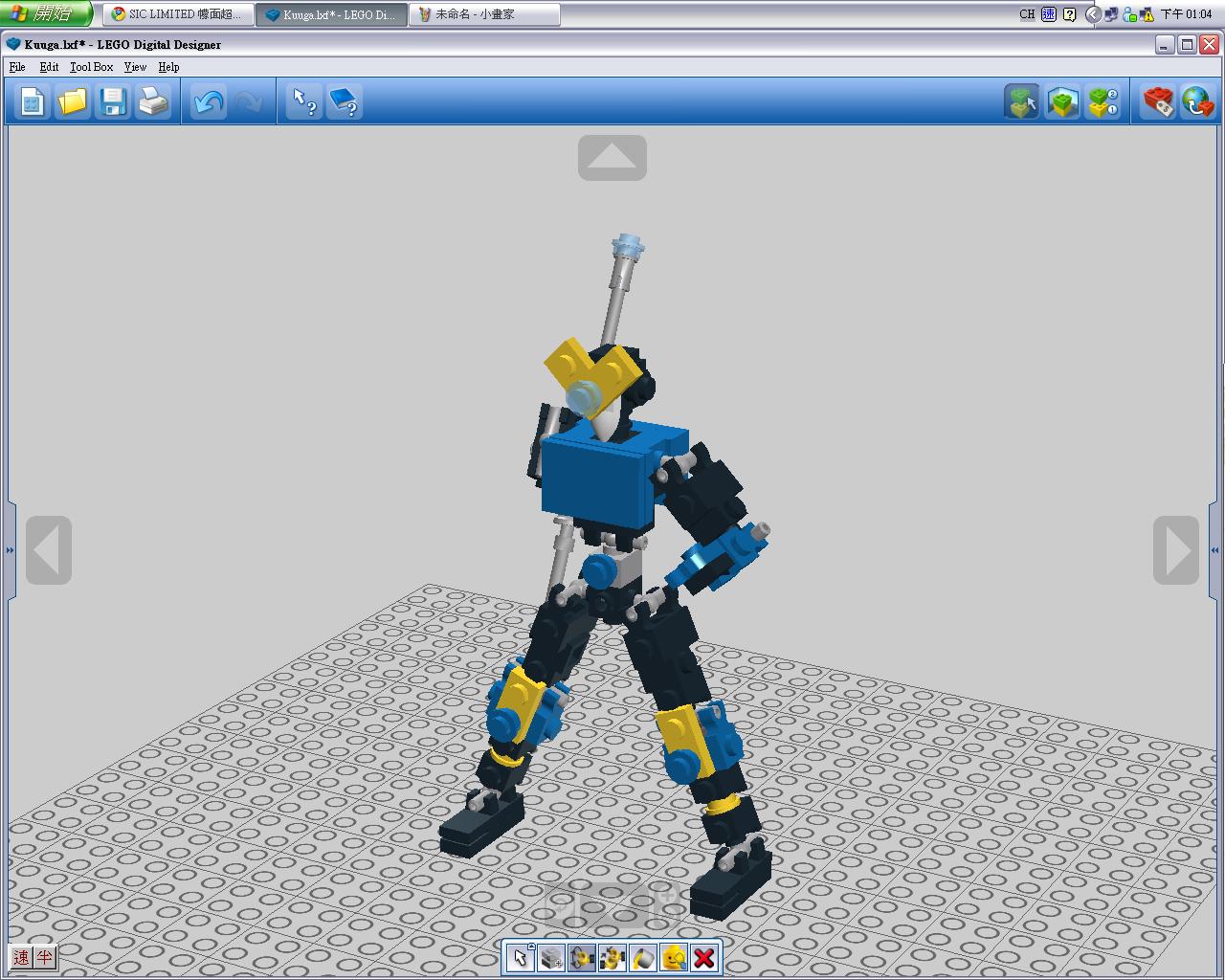
Task: Open the IME help question mark icon
Action: click(1069, 14)
